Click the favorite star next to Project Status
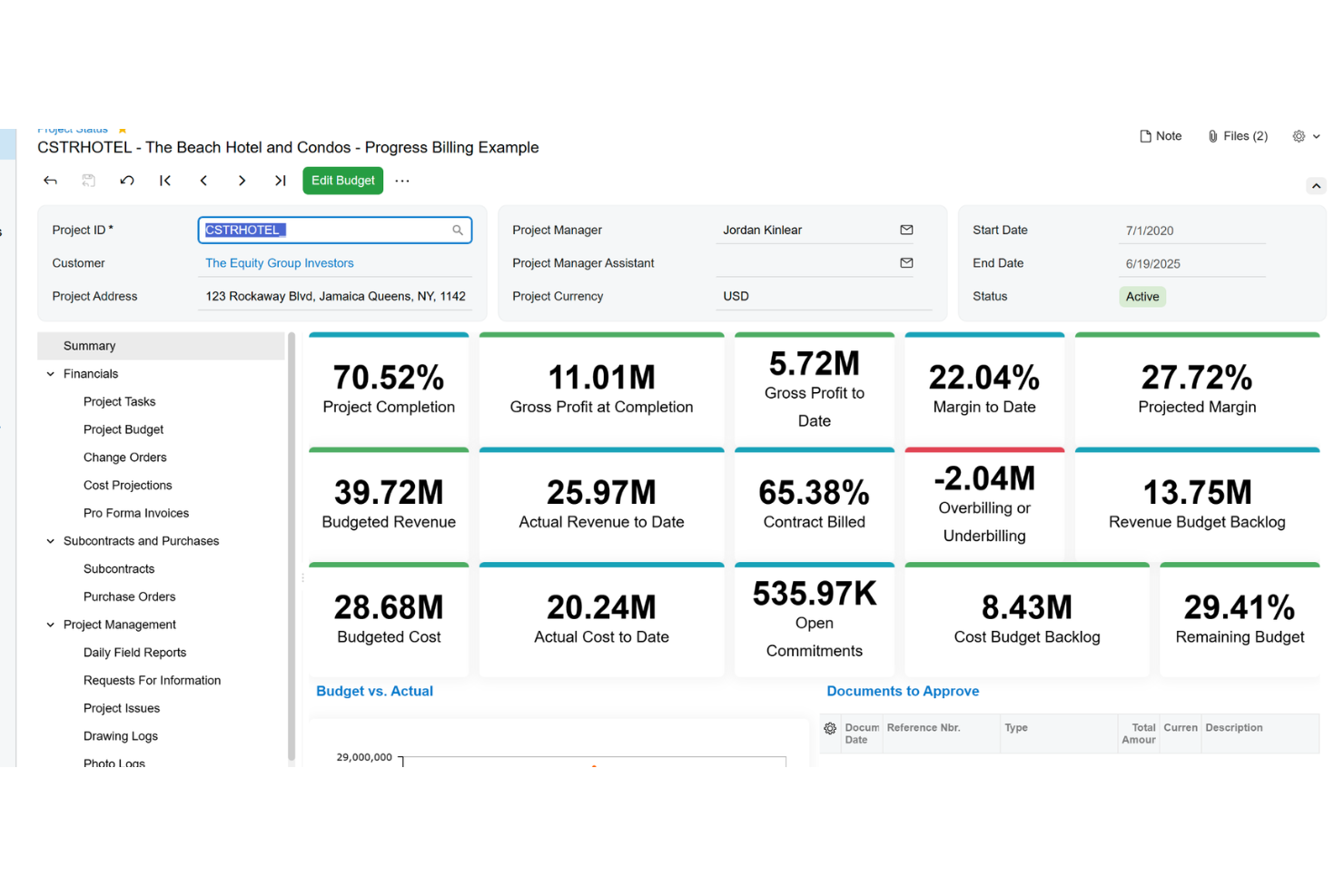Image resolution: width=1344 pixels, height=896 pixels. click(x=122, y=130)
